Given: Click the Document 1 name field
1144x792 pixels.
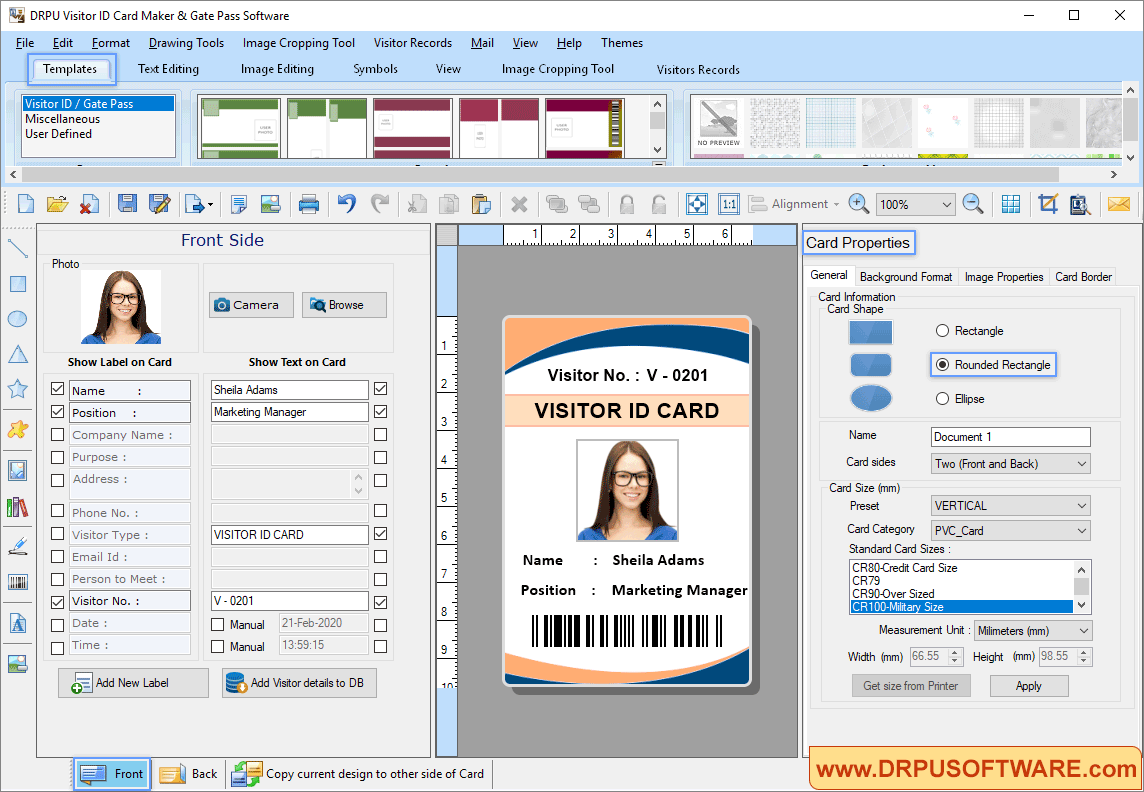Looking at the screenshot, I should [x=1010, y=437].
